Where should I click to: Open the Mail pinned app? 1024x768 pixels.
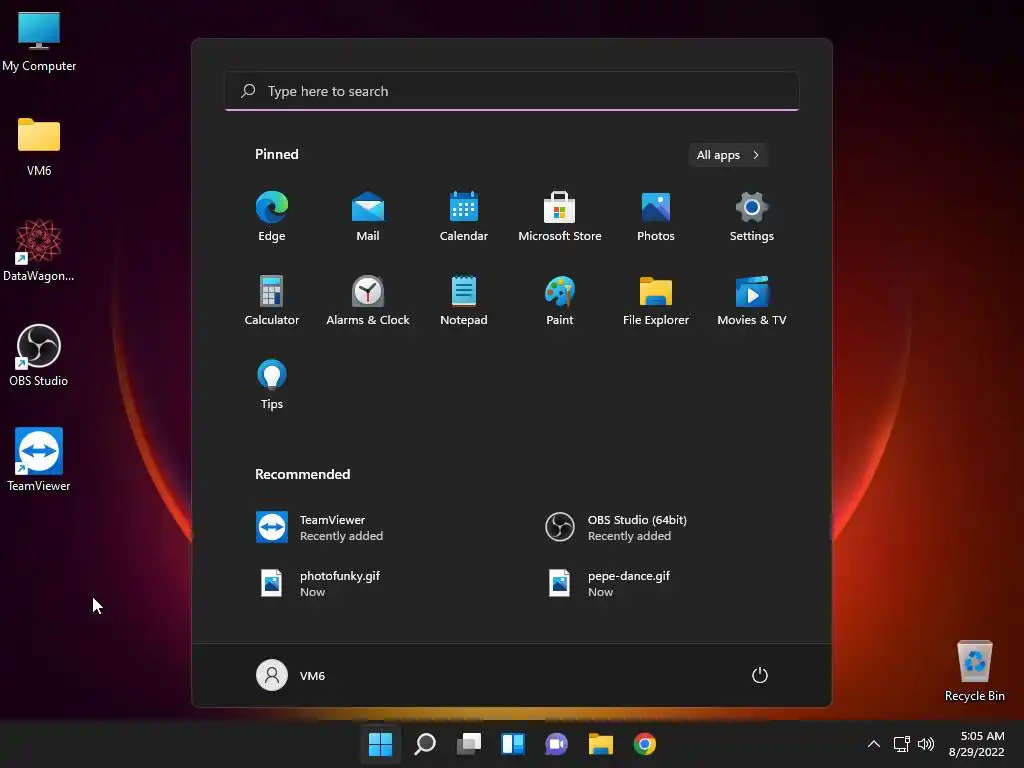(x=368, y=217)
